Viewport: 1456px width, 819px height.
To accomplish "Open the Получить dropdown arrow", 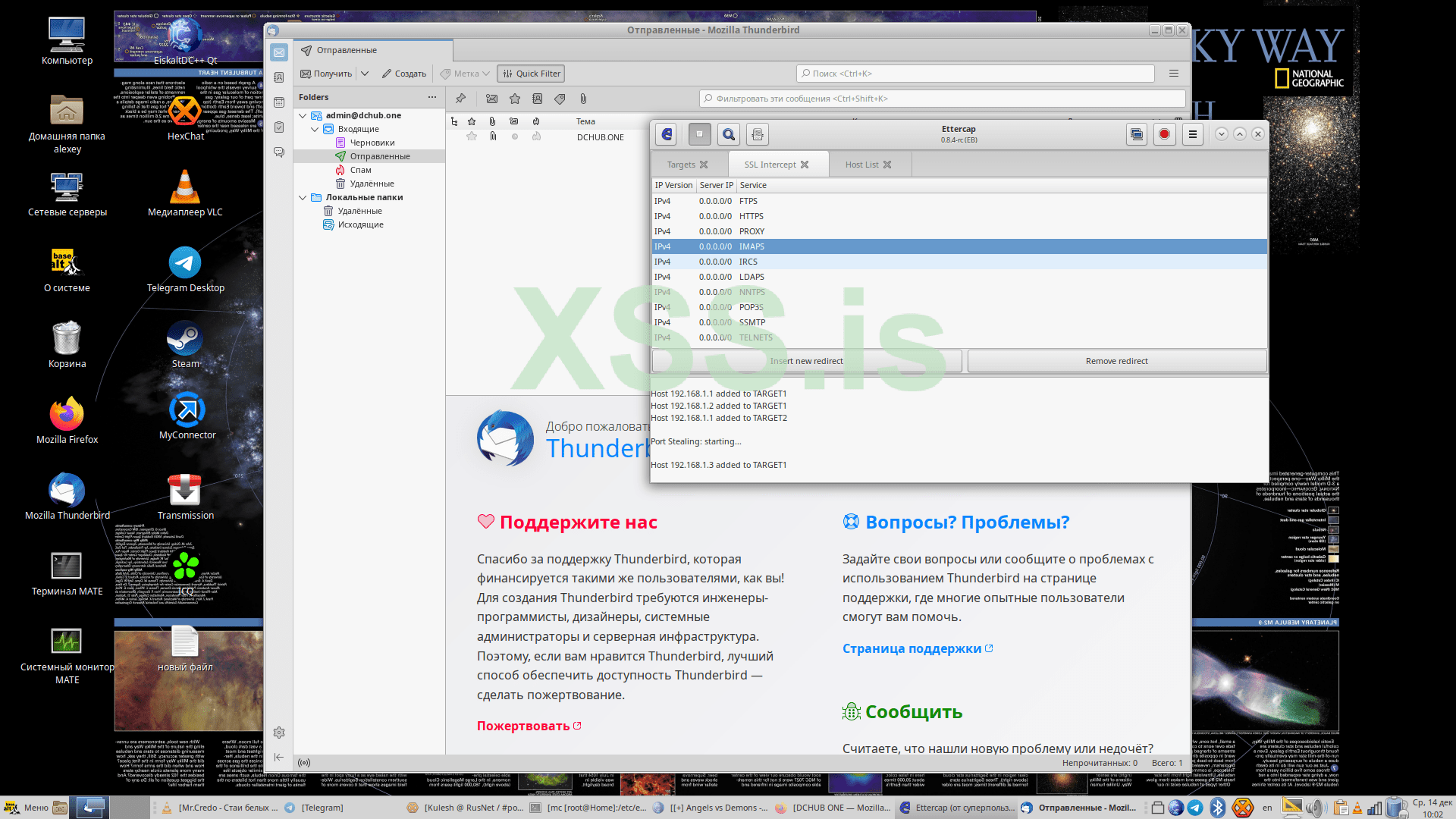I will tap(365, 73).
